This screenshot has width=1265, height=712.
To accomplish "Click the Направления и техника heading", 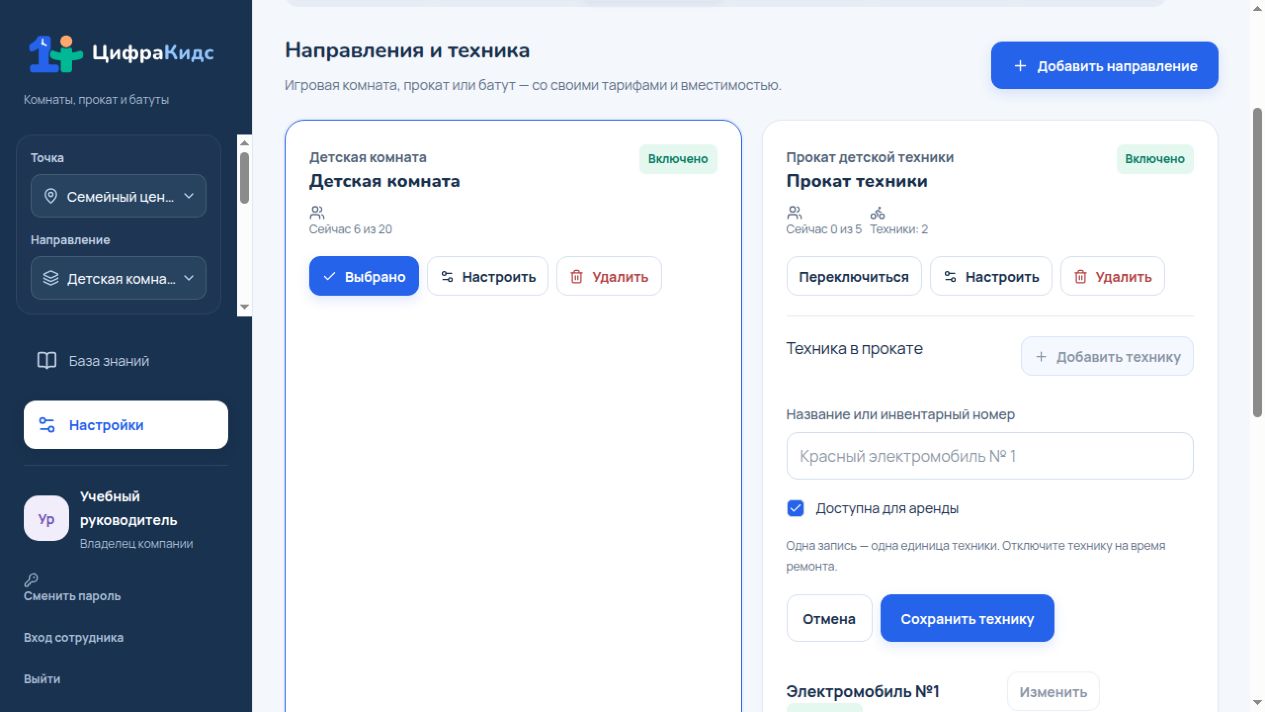I will point(408,50).
